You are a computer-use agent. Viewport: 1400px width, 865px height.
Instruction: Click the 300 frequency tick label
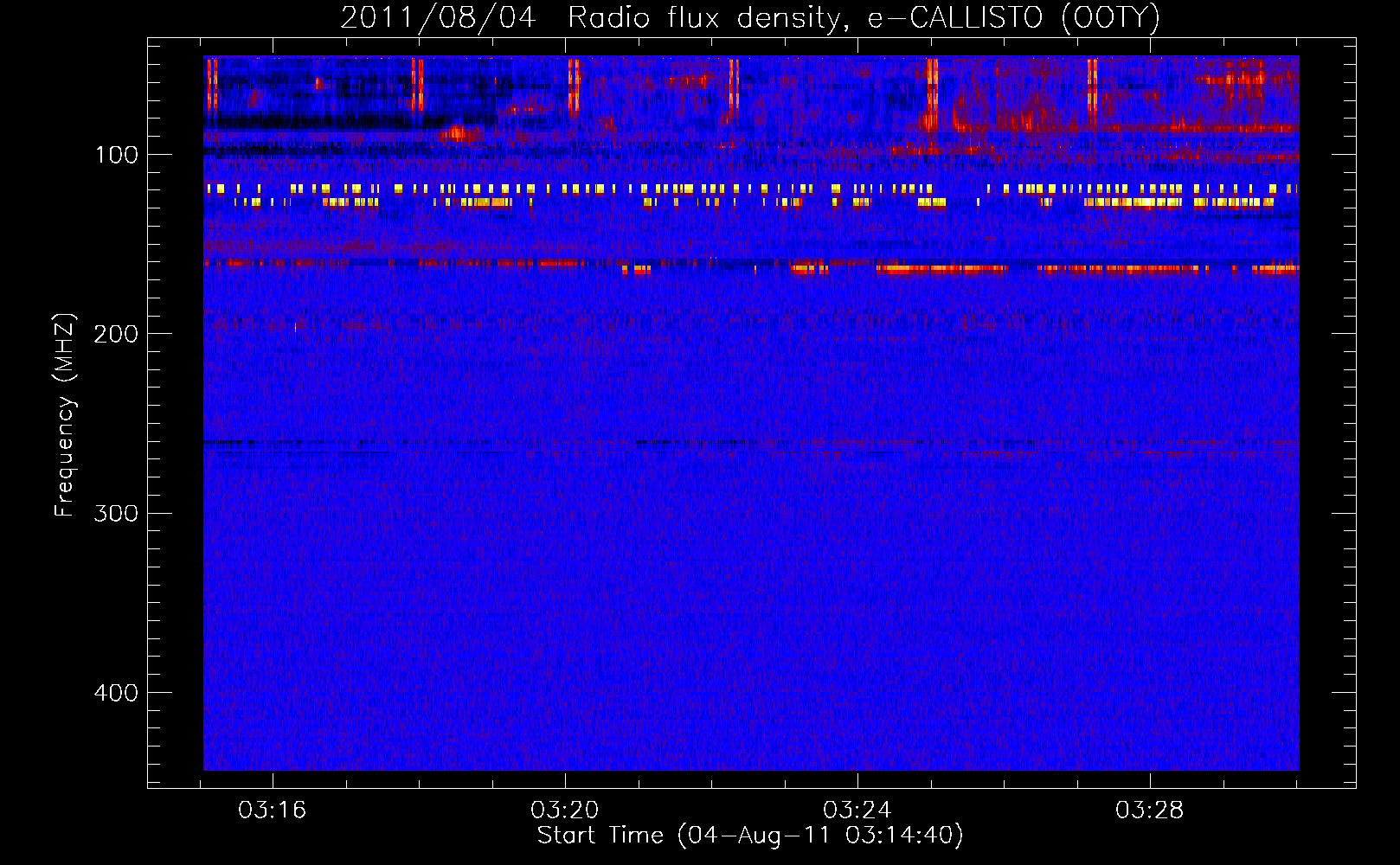click(x=116, y=513)
